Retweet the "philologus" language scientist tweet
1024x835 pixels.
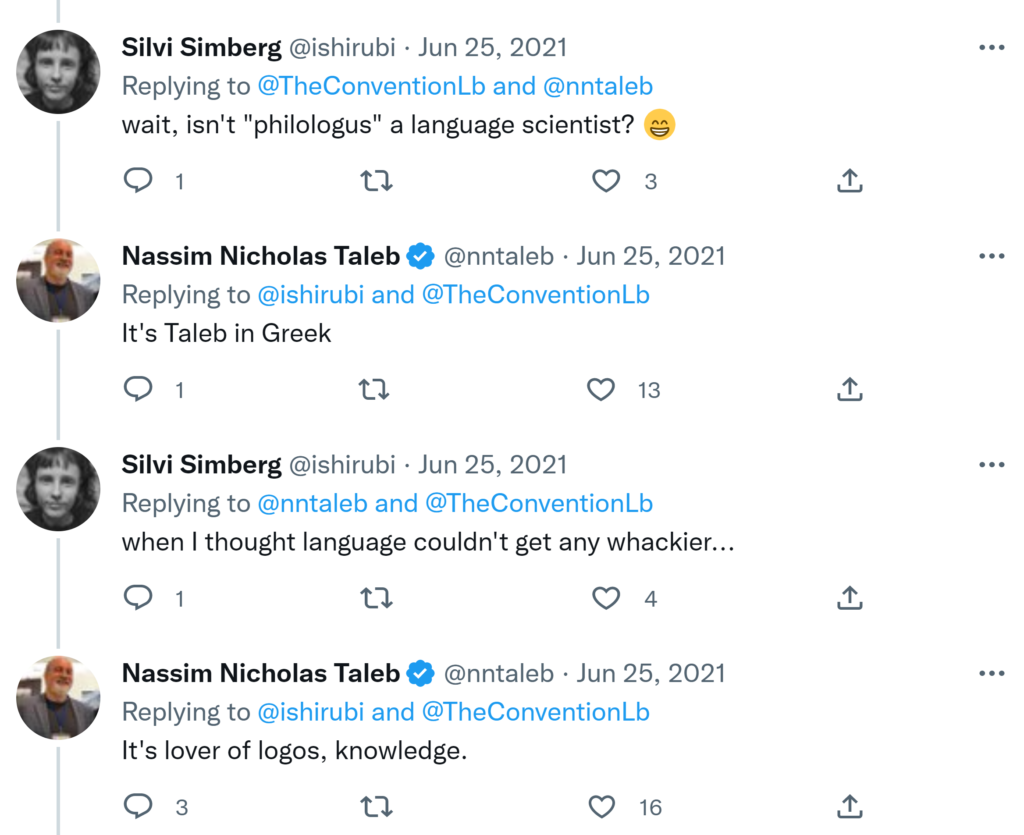[376, 181]
